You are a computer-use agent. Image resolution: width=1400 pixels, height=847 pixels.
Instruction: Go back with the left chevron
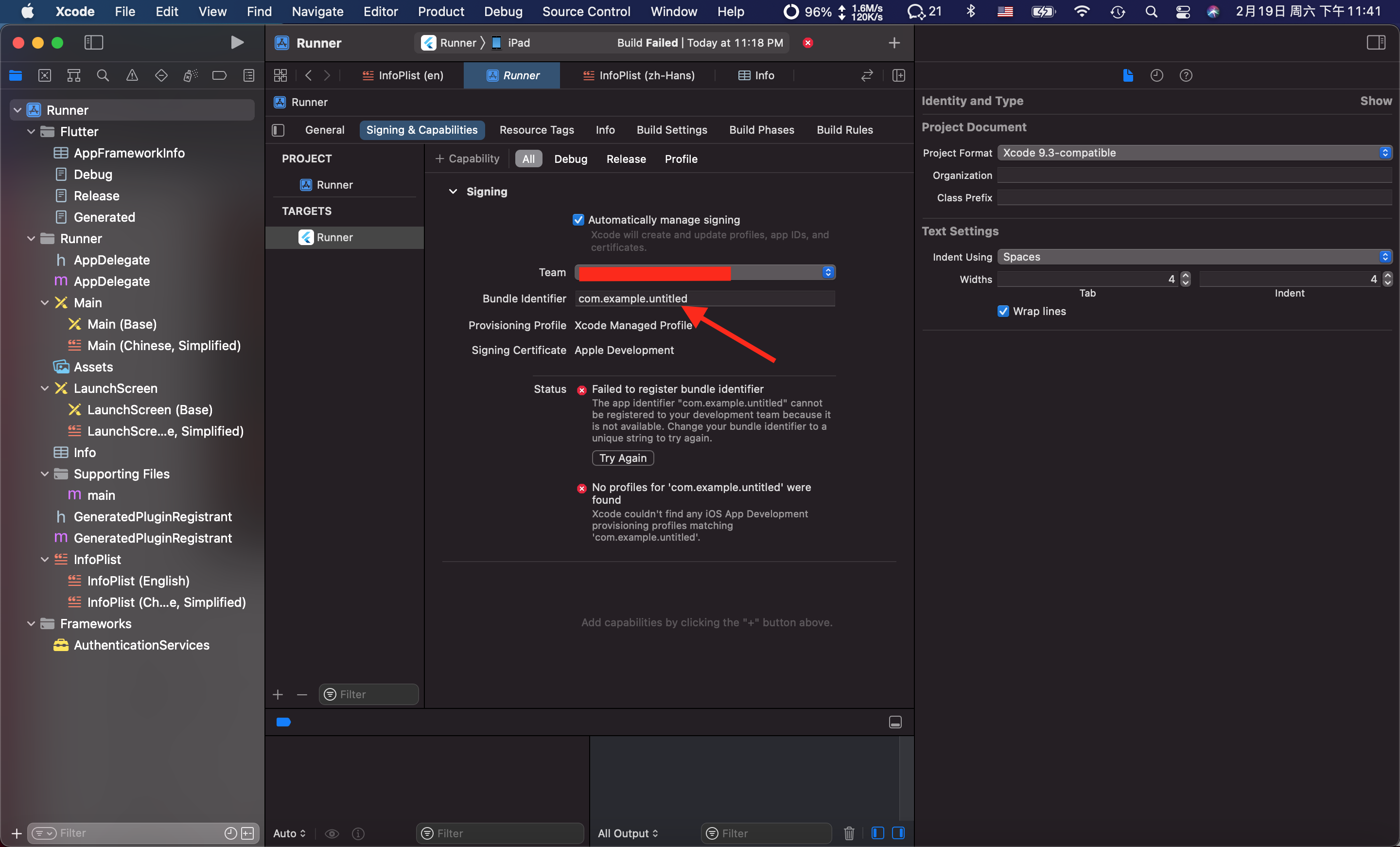point(309,75)
